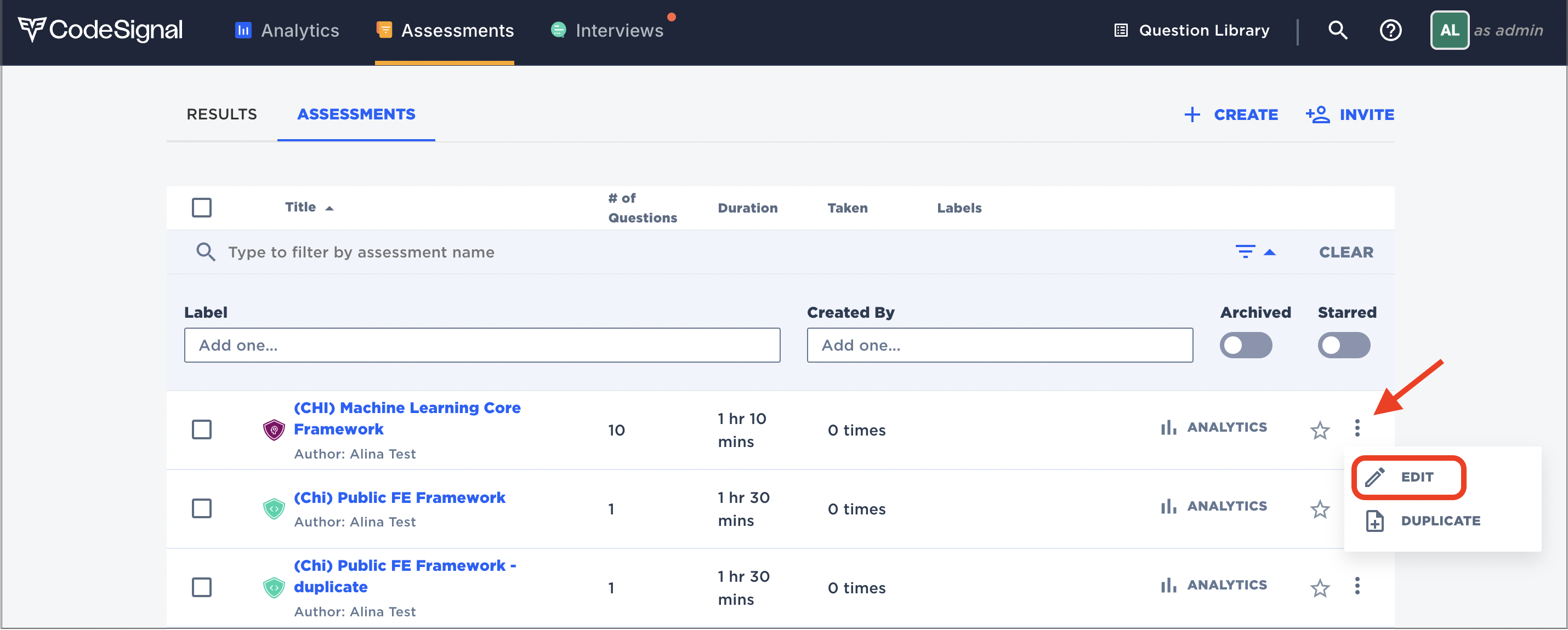The height and width of the screenshot is (630, 1568).
Task: Open the help question mark icon
Action: click(1390, 30)
